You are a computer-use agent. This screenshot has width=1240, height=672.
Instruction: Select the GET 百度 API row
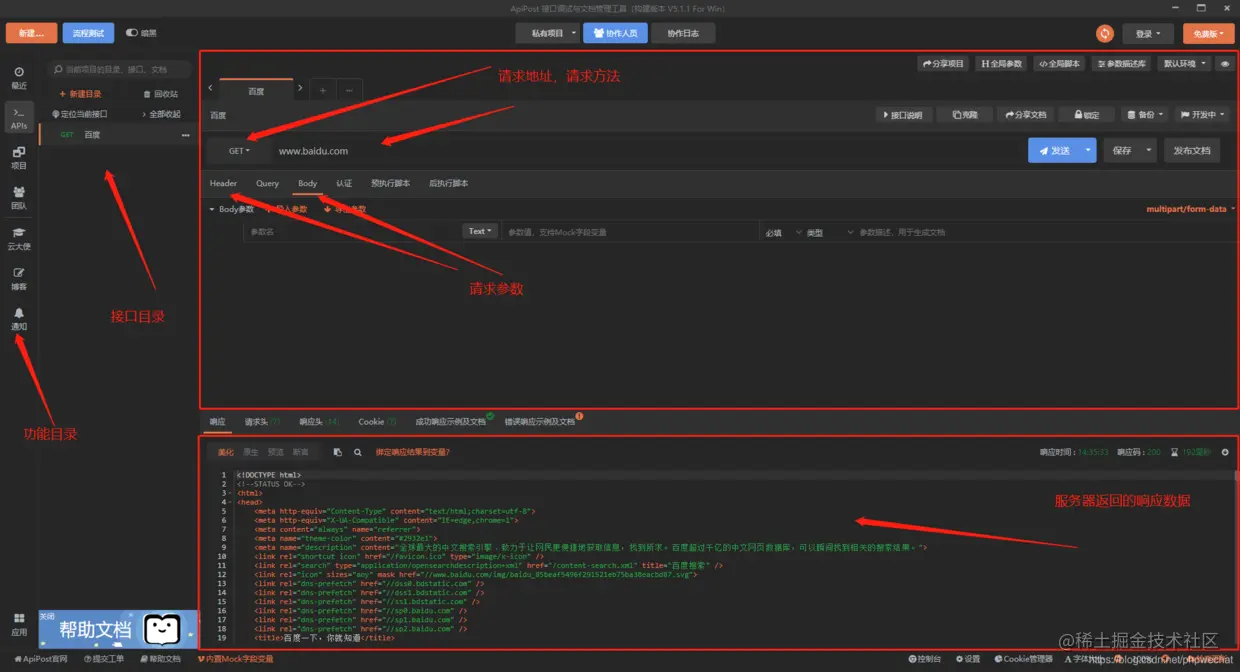coord(117,135)
